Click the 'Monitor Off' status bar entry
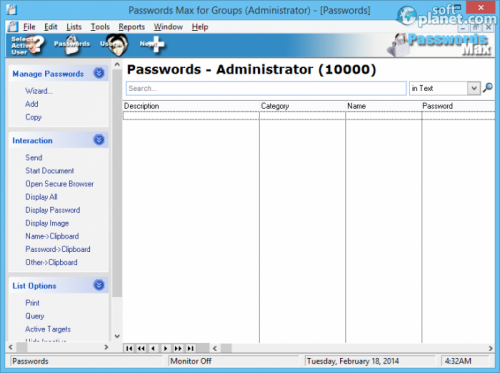The image size is (500, 373). click(x=191, y=361)
